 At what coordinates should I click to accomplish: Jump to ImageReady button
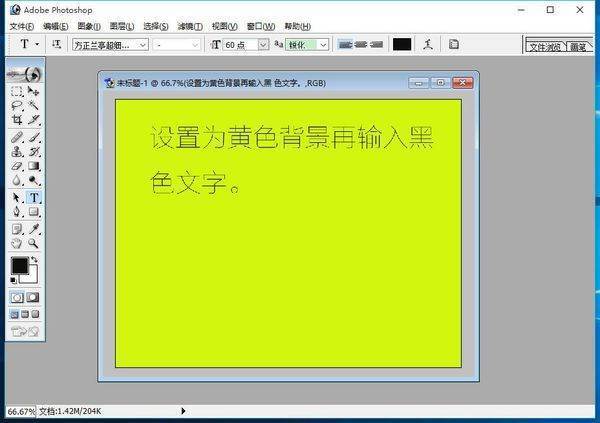pos(25,331)
